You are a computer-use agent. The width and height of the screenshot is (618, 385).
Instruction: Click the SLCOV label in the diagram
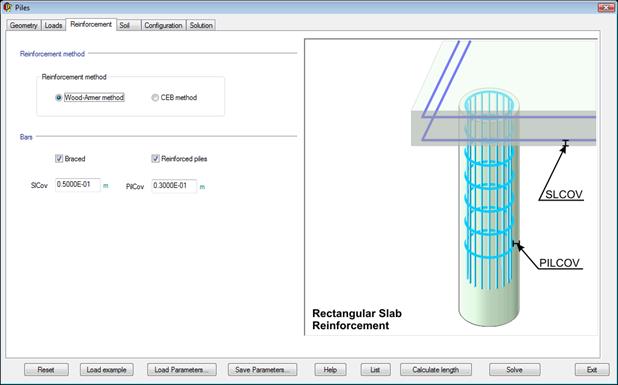pyautogui.click(x=564, y=194)
